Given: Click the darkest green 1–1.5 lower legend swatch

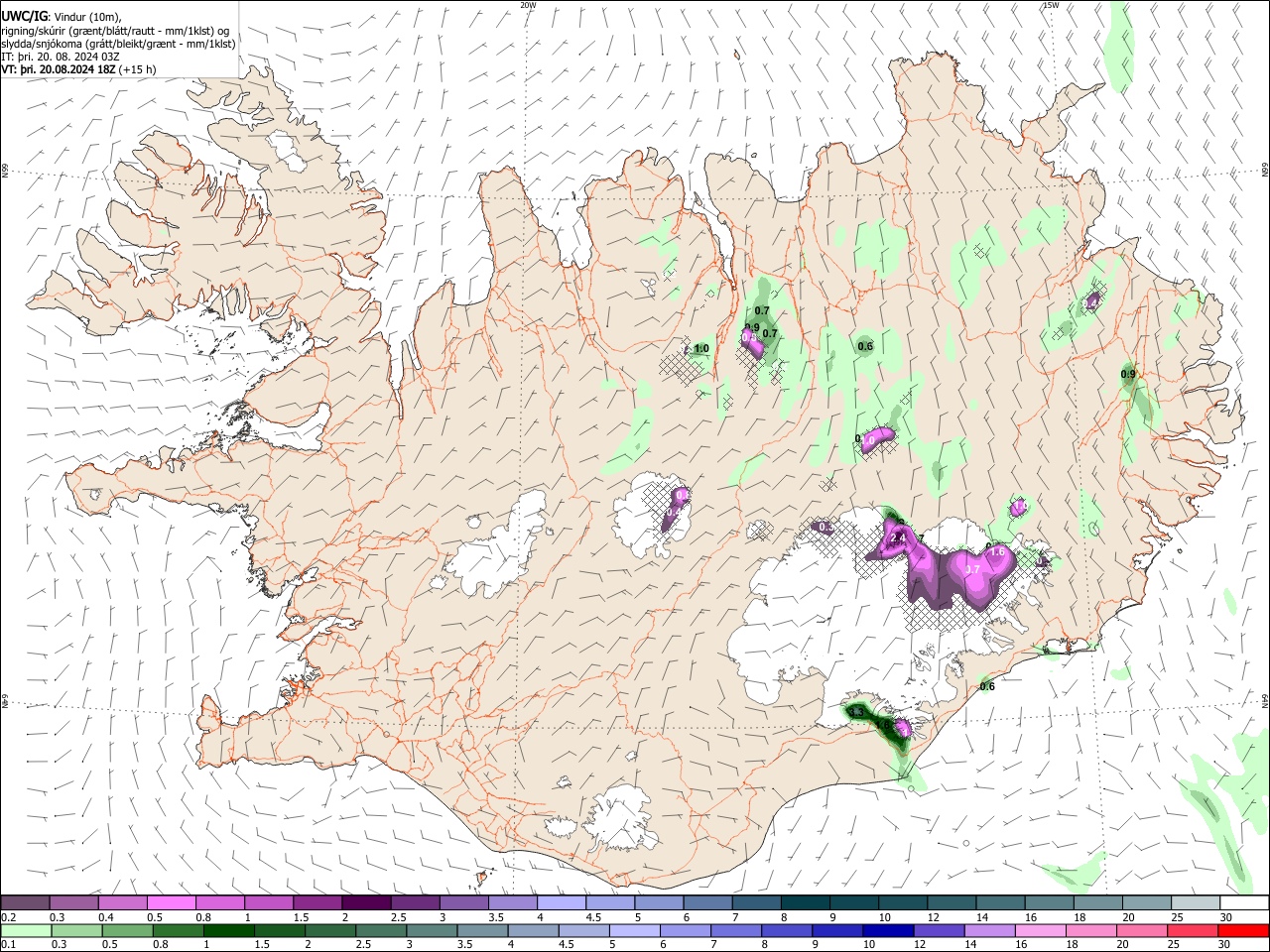Looking at the screenshot, I should (230, 931).
